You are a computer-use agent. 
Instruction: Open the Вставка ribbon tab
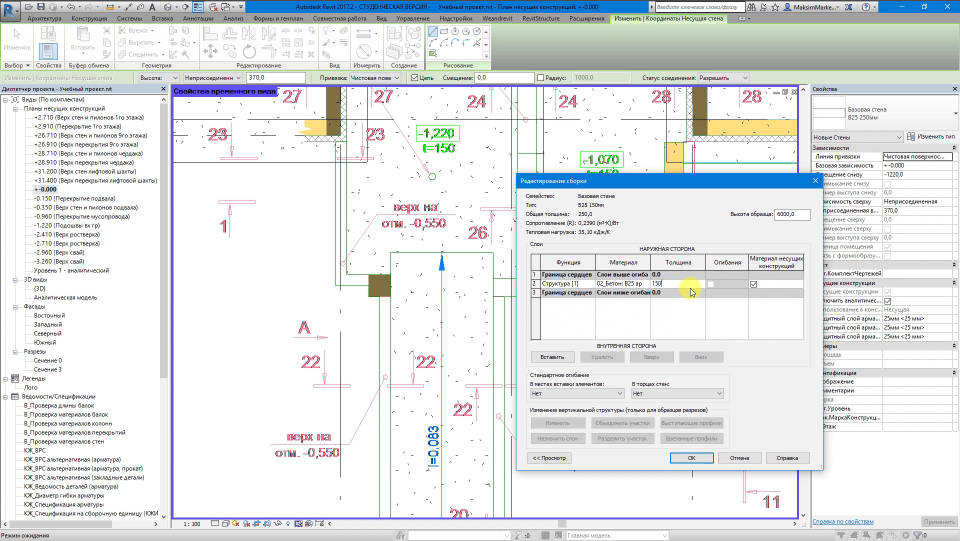[162, 18]
